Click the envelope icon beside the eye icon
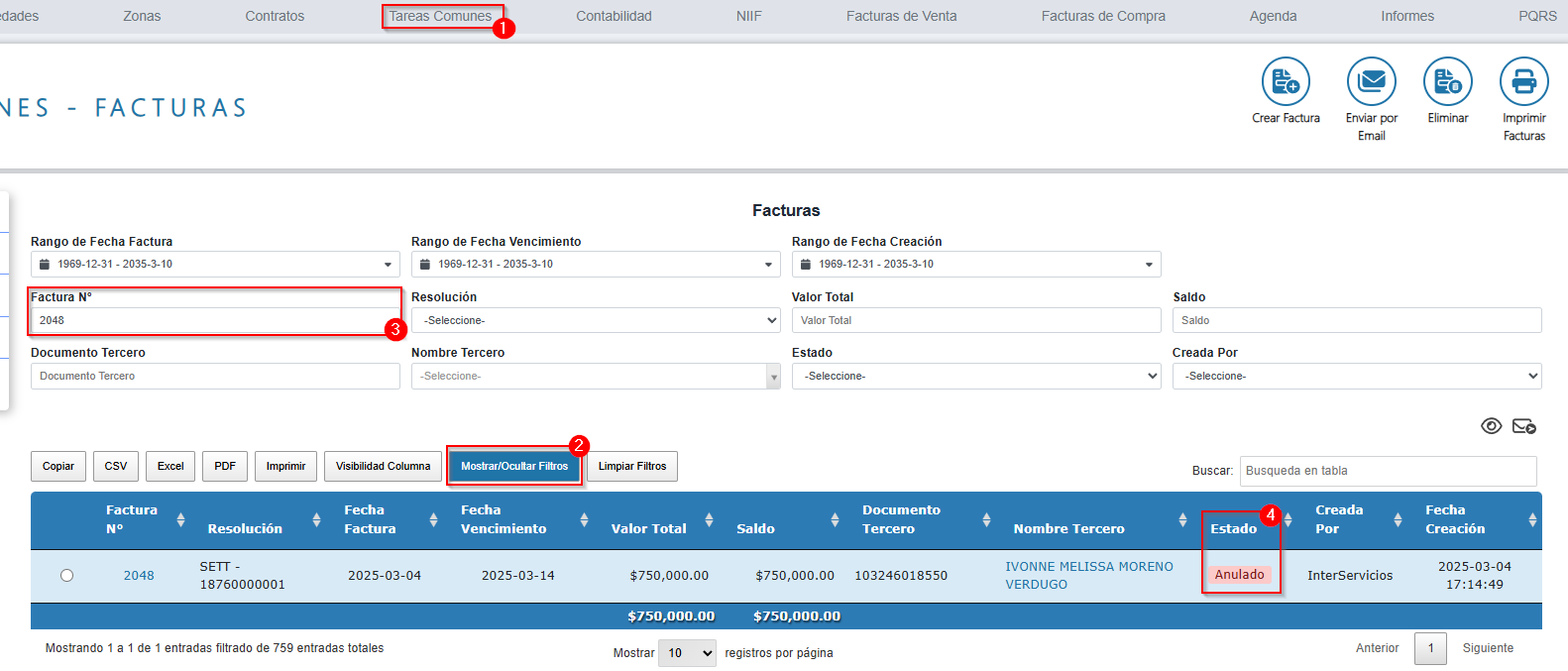1568x671 pixels. click(x=1523, y=426)
